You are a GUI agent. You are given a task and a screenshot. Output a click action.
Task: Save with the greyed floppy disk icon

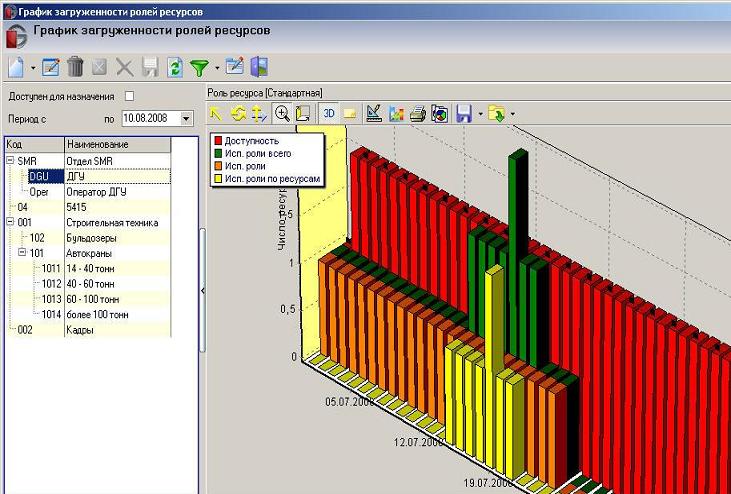[151, 67]
